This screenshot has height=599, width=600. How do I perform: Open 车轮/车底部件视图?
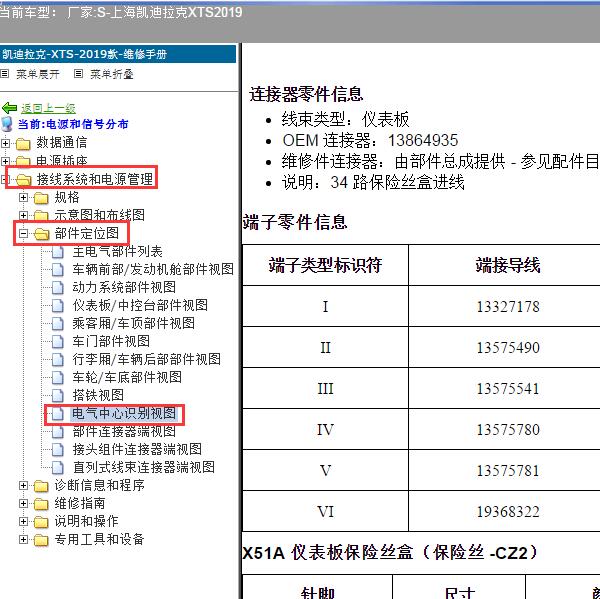click(127, 377)
